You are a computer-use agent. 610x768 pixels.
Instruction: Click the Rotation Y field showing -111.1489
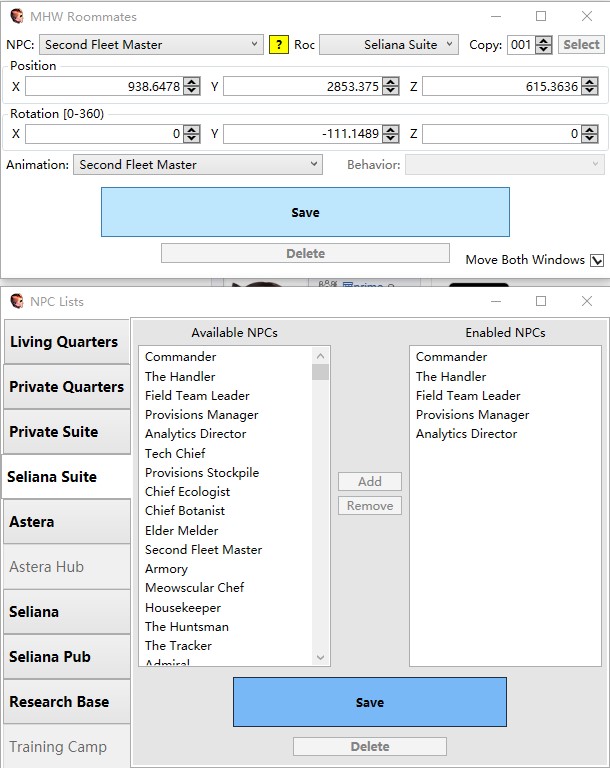[303, 134]
